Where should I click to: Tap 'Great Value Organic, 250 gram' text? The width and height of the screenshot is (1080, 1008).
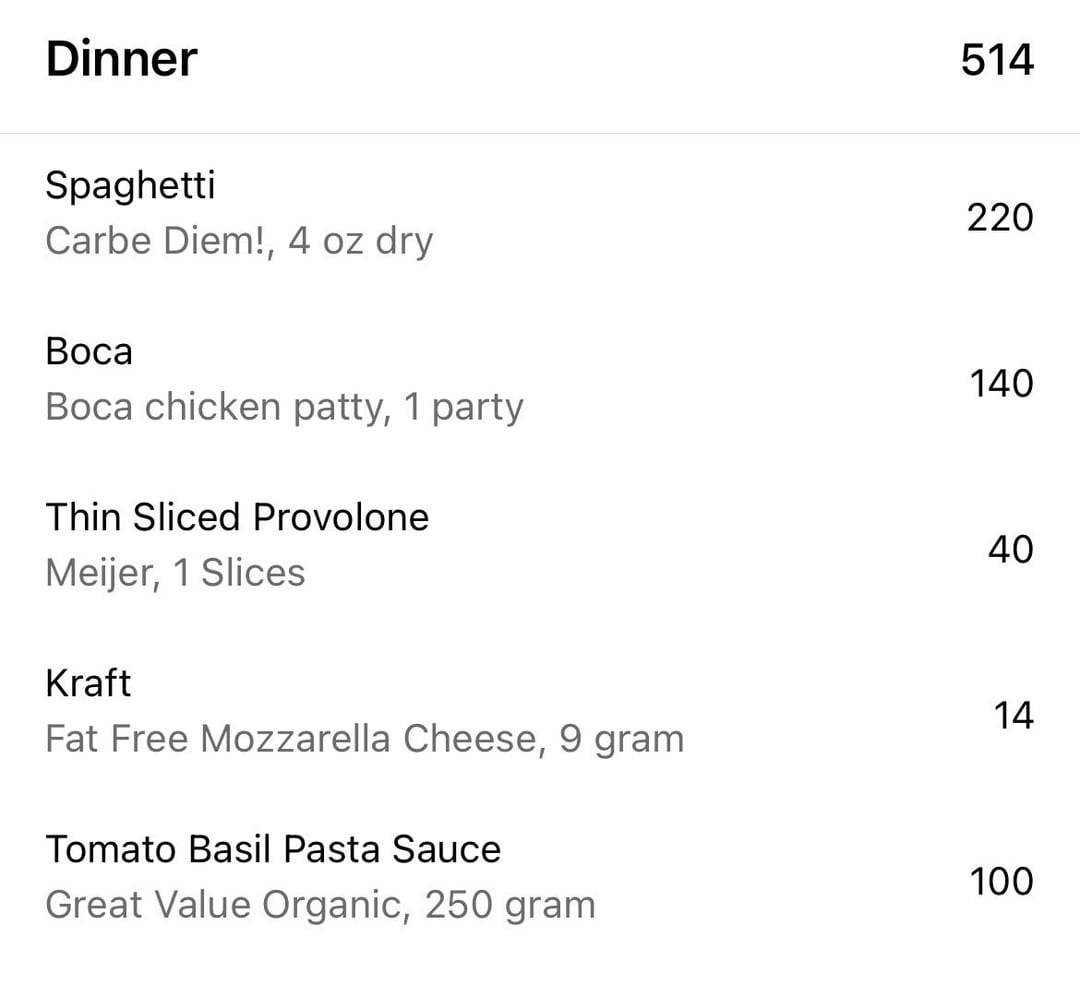[320, 905]
